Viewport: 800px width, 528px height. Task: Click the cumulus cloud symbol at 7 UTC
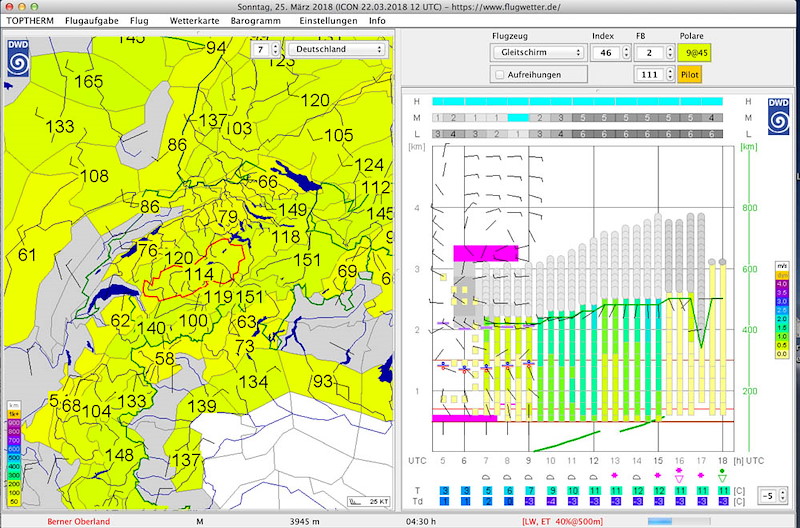(x=486, y=477)
